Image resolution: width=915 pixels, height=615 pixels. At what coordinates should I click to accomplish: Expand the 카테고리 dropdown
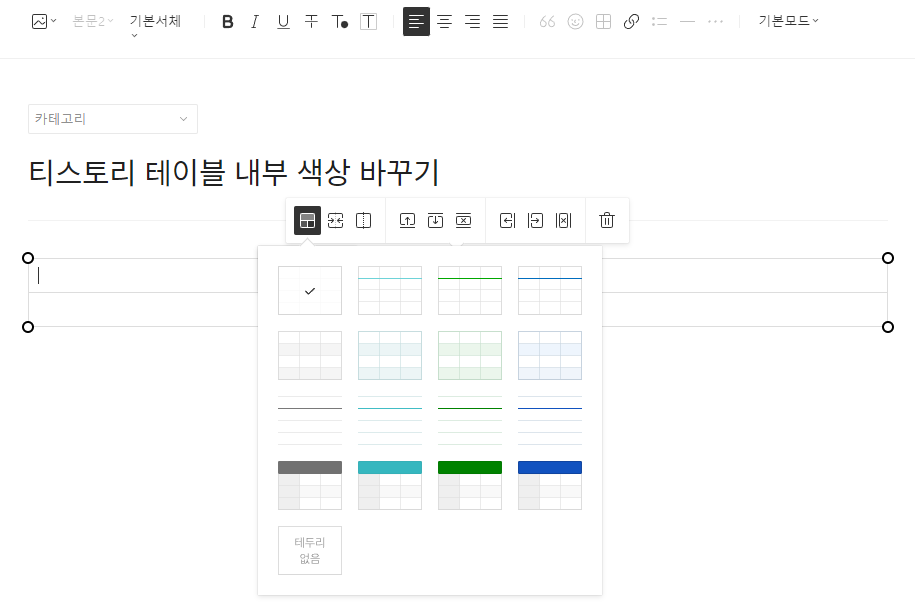[x=113, y=119]
